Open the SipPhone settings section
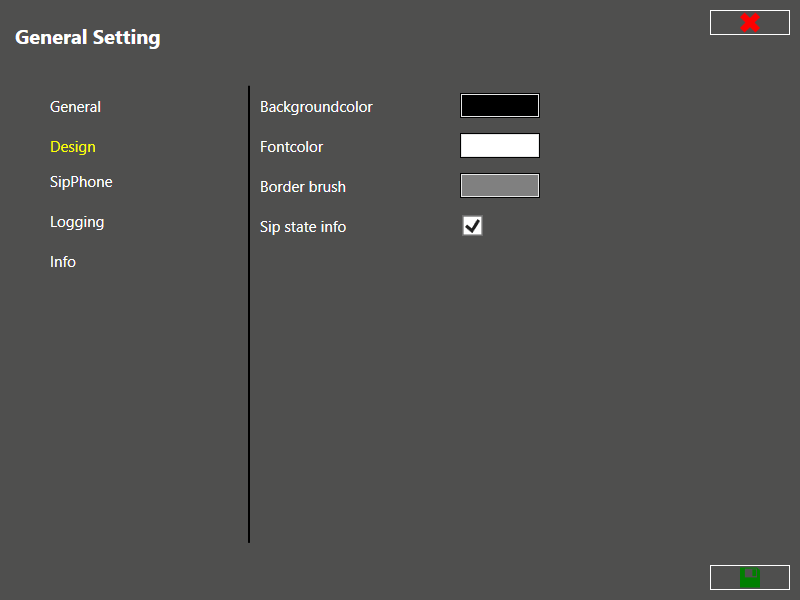 click(x=81, y=182)
